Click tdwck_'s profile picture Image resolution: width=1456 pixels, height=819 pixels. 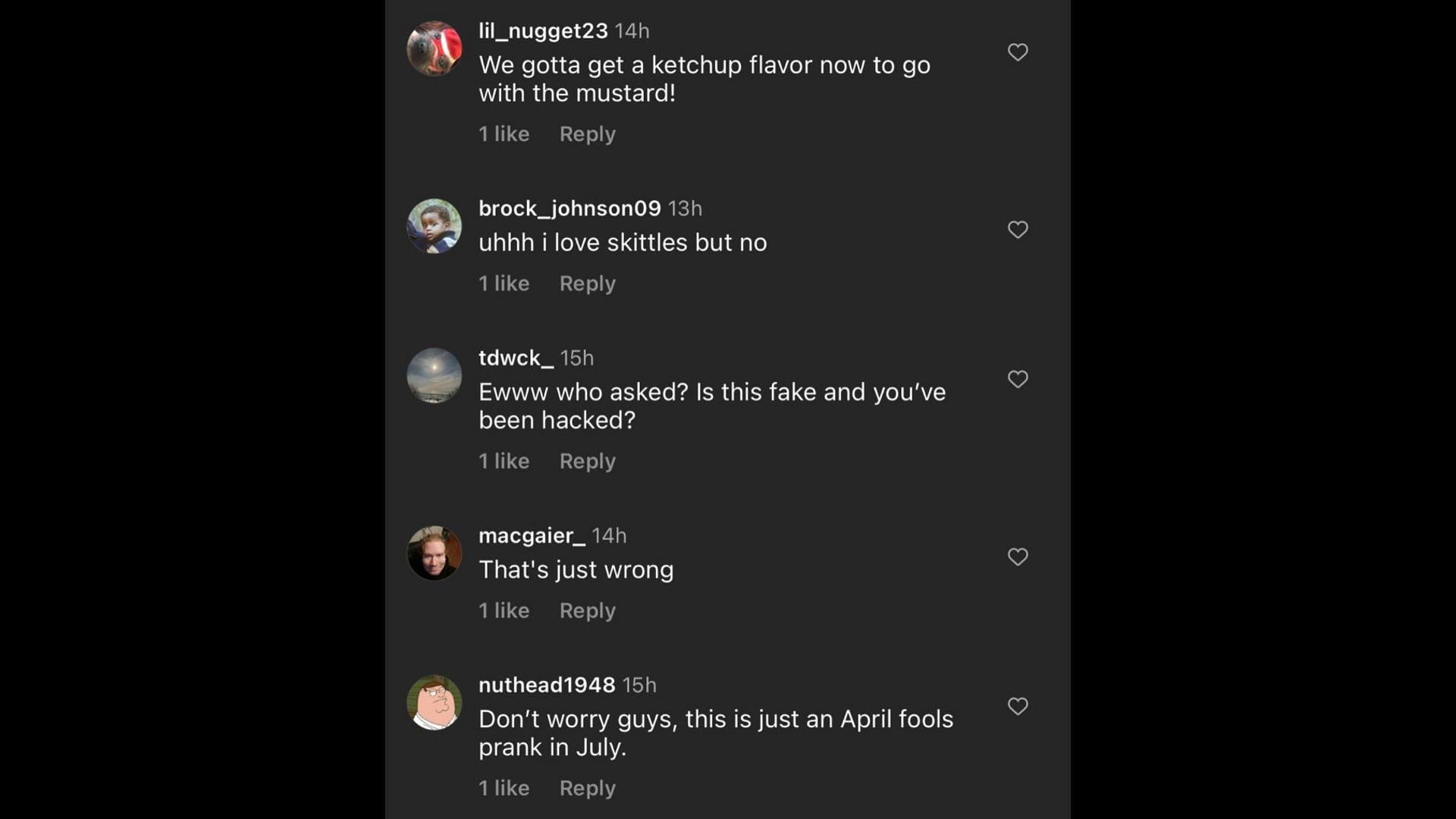(x=434, y=376)
